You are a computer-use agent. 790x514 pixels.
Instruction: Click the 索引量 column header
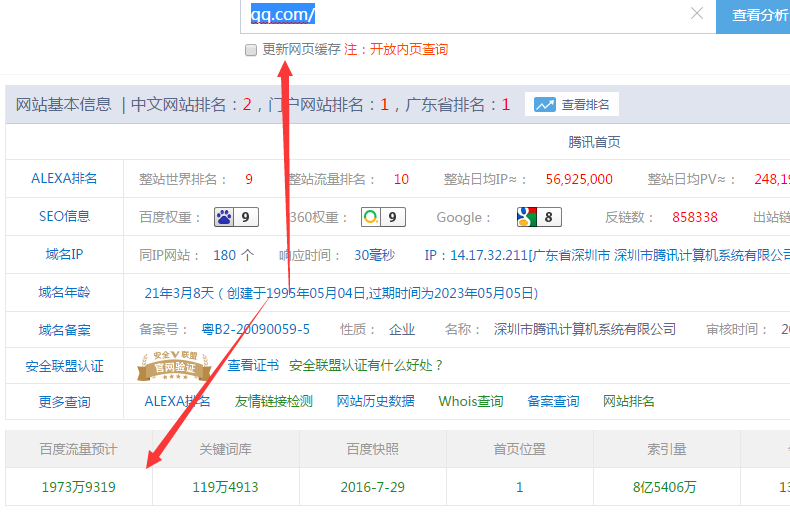tap(667, 449)
